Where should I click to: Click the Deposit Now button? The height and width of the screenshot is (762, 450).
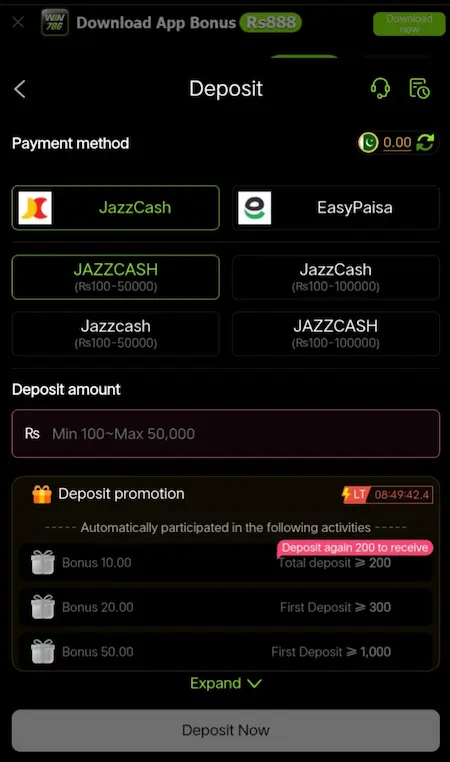226,730
